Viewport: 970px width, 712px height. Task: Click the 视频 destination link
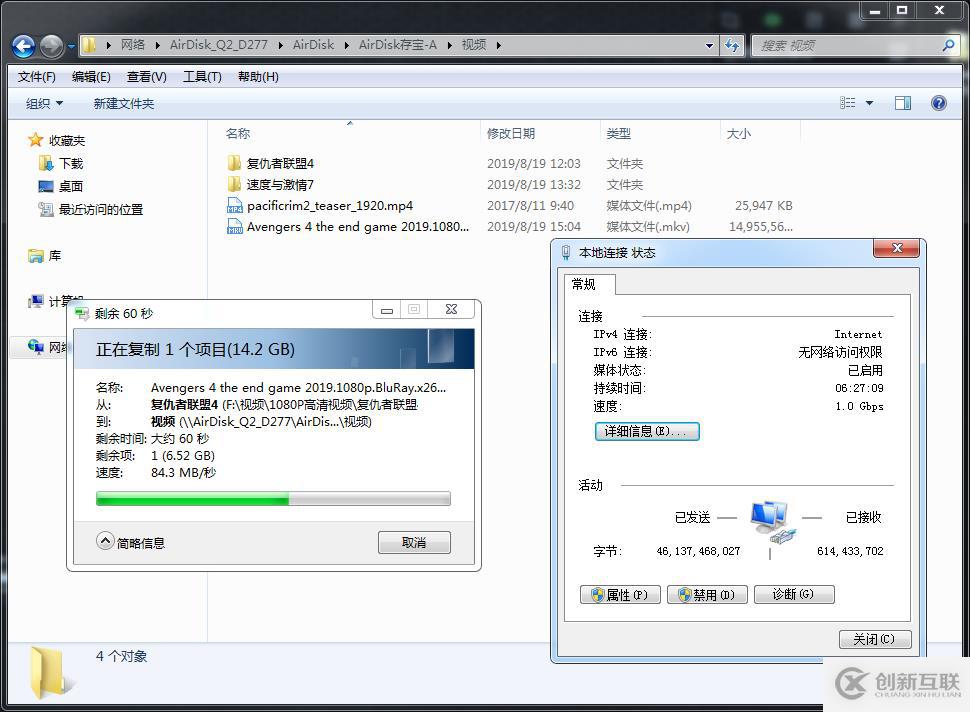click(x=163, y=421)
